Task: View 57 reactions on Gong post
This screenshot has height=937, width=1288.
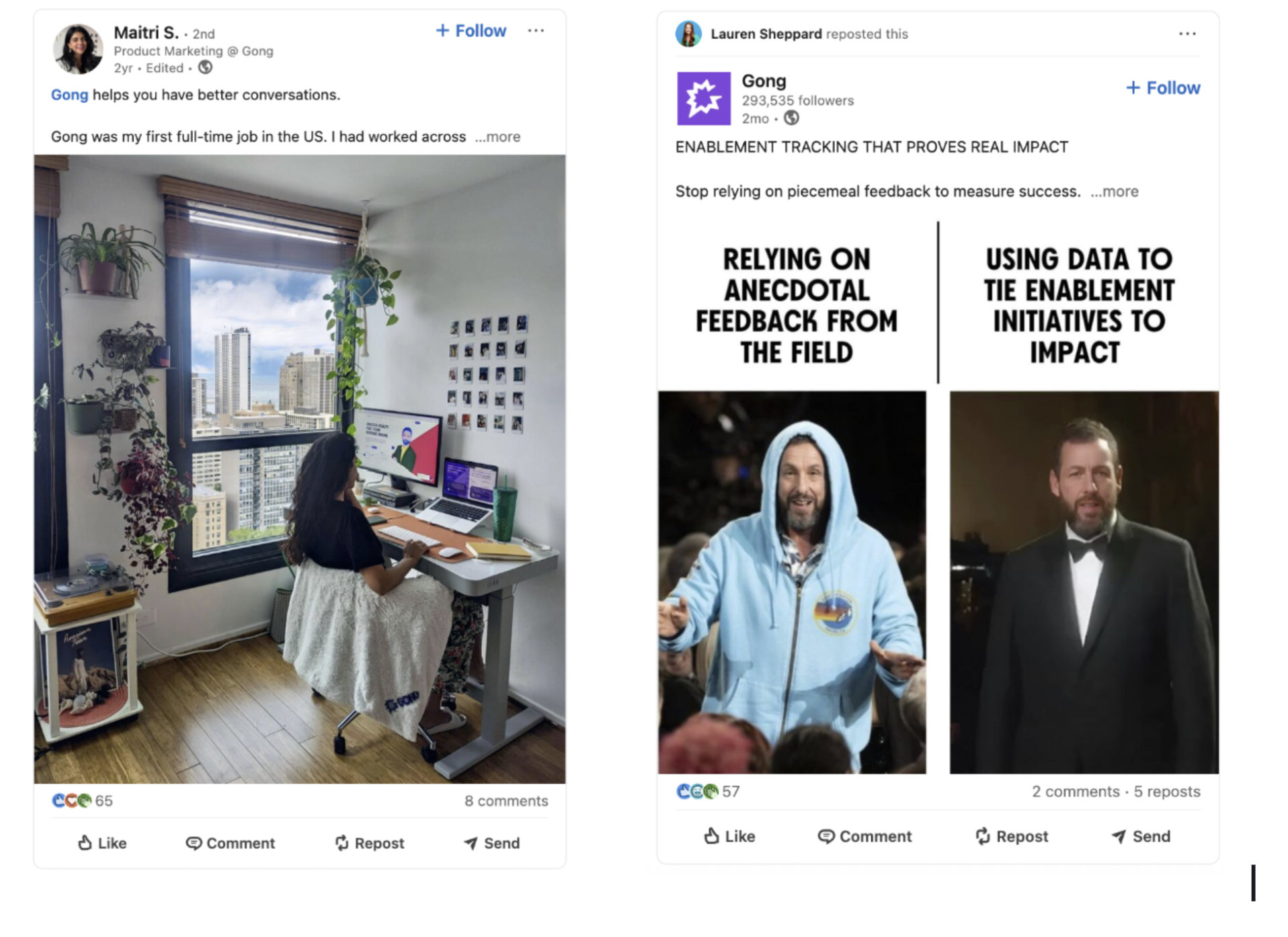Action: (x=708, y=791)
